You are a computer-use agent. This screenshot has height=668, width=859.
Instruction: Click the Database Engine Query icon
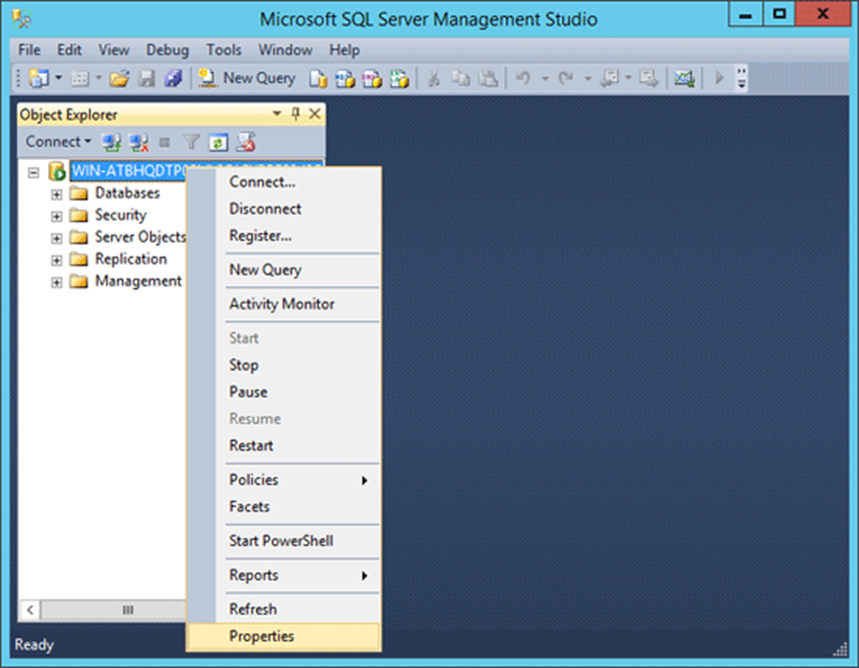(319, 78)
